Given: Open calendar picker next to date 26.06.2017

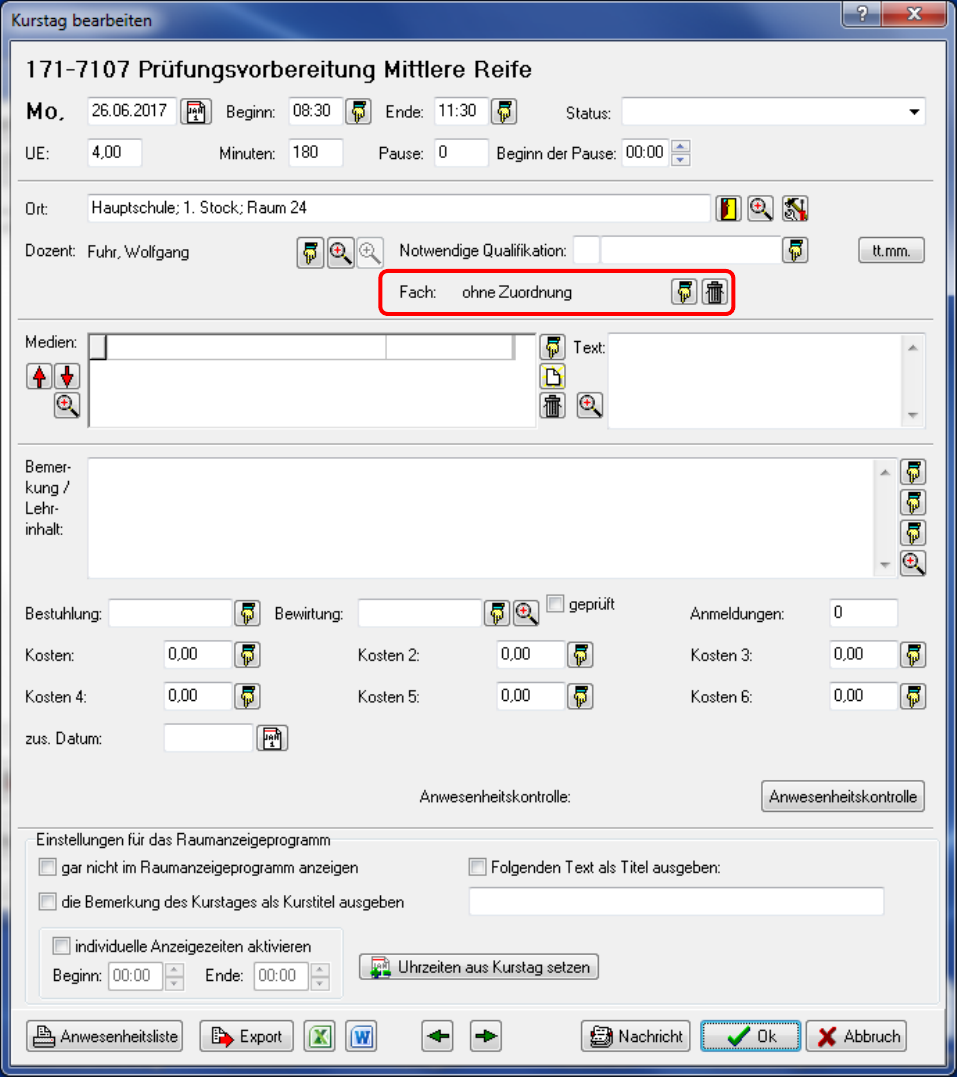Looking at the screenshot, I should pyautogui.click(x=196, y=111).
